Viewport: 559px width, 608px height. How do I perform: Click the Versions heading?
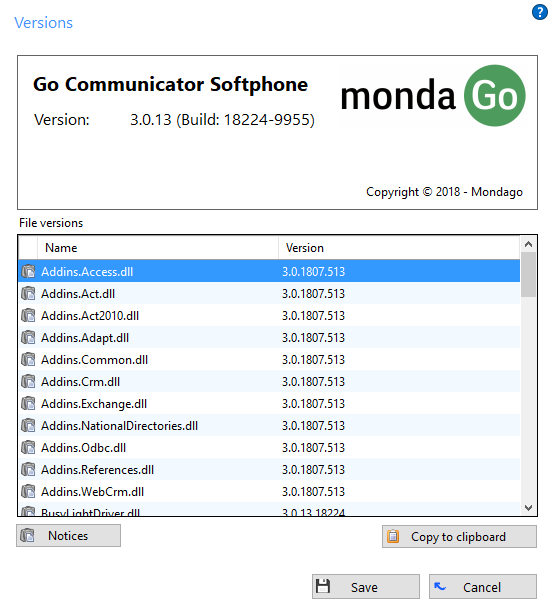point(43,23)
